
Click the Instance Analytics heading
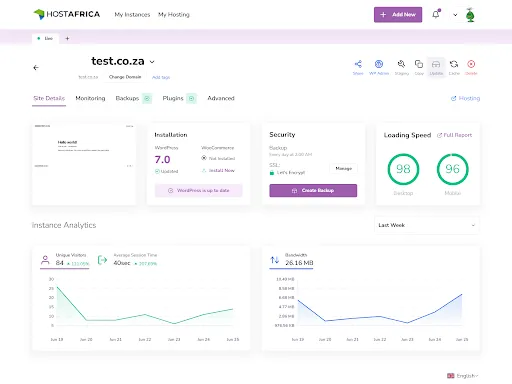(x=64, y=225)
